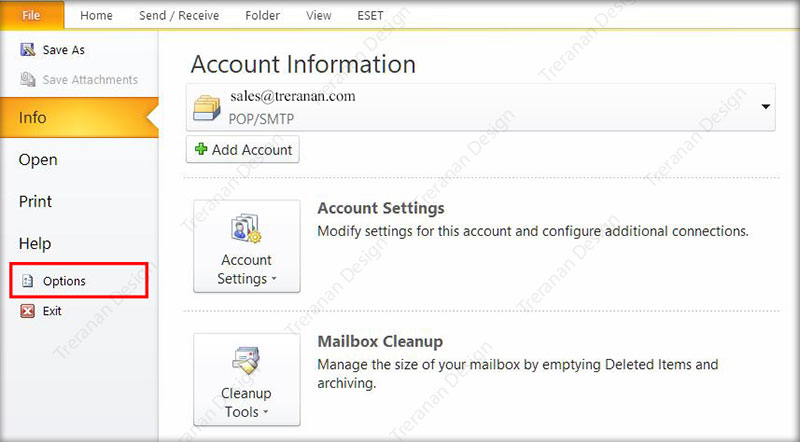Click the Account Settings people icon
This screenshot has width=800, height=442.
[246, 228]
